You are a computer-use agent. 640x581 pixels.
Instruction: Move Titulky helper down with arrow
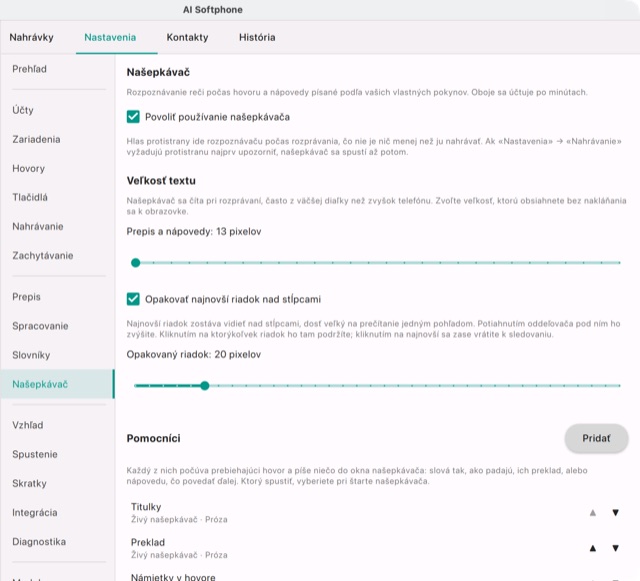click(x=616, y=513)
